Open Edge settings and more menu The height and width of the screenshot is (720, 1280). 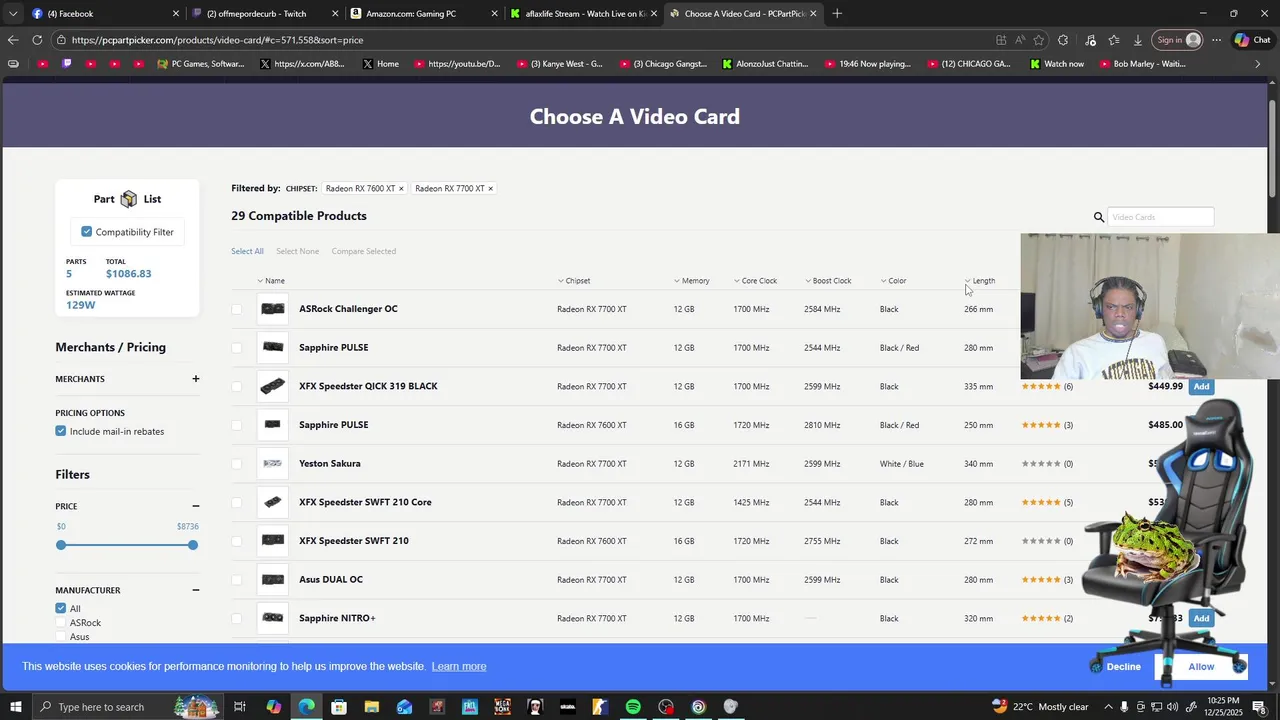1216,40
